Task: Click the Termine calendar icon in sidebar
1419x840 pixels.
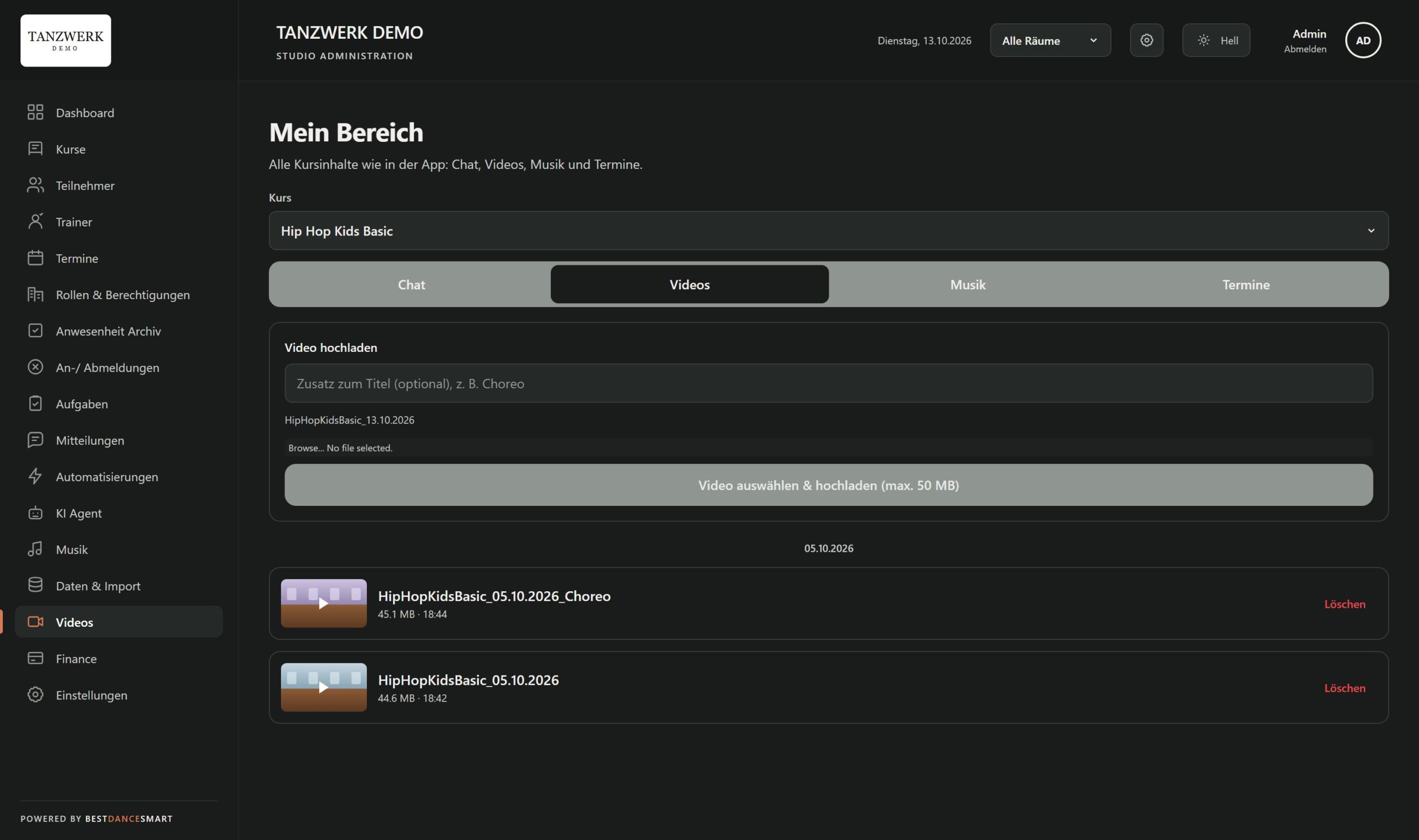Action: click(x=35, y=258)
